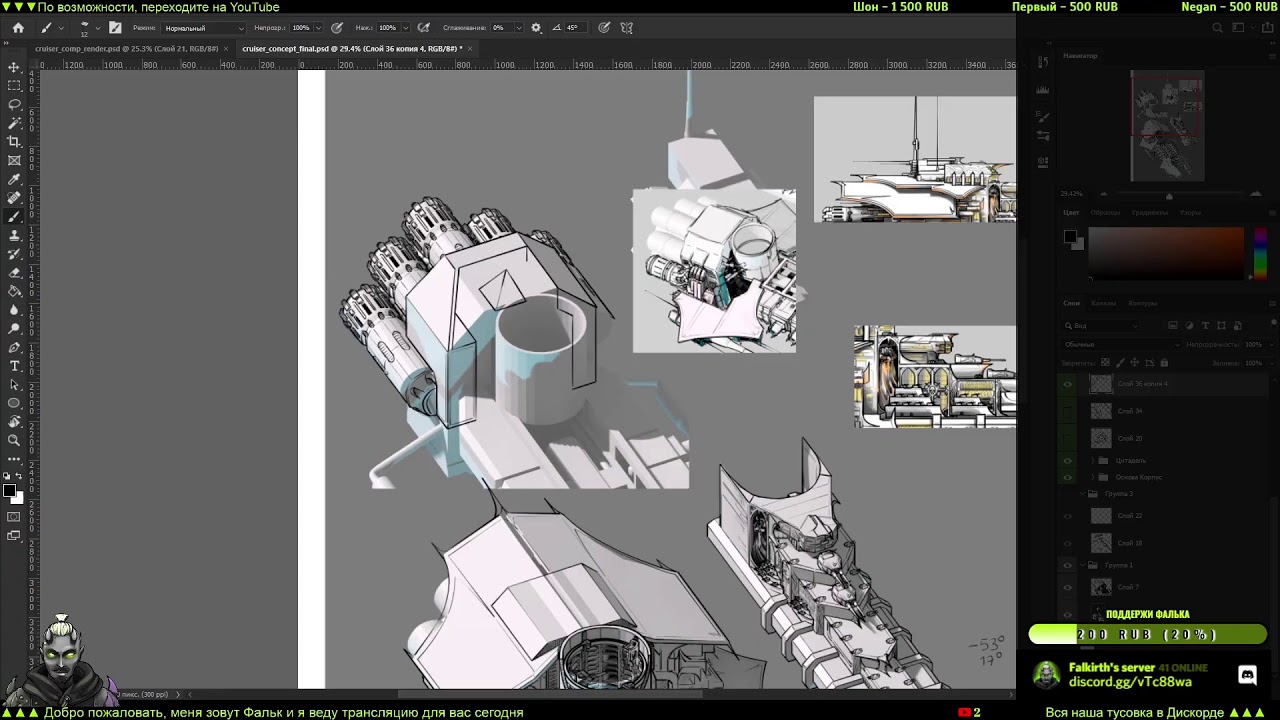Open the Слои layers tab
Image resolution: width=1280 pixels, height=720 pixels.
pyautogui.click(x=1071, y=303)
